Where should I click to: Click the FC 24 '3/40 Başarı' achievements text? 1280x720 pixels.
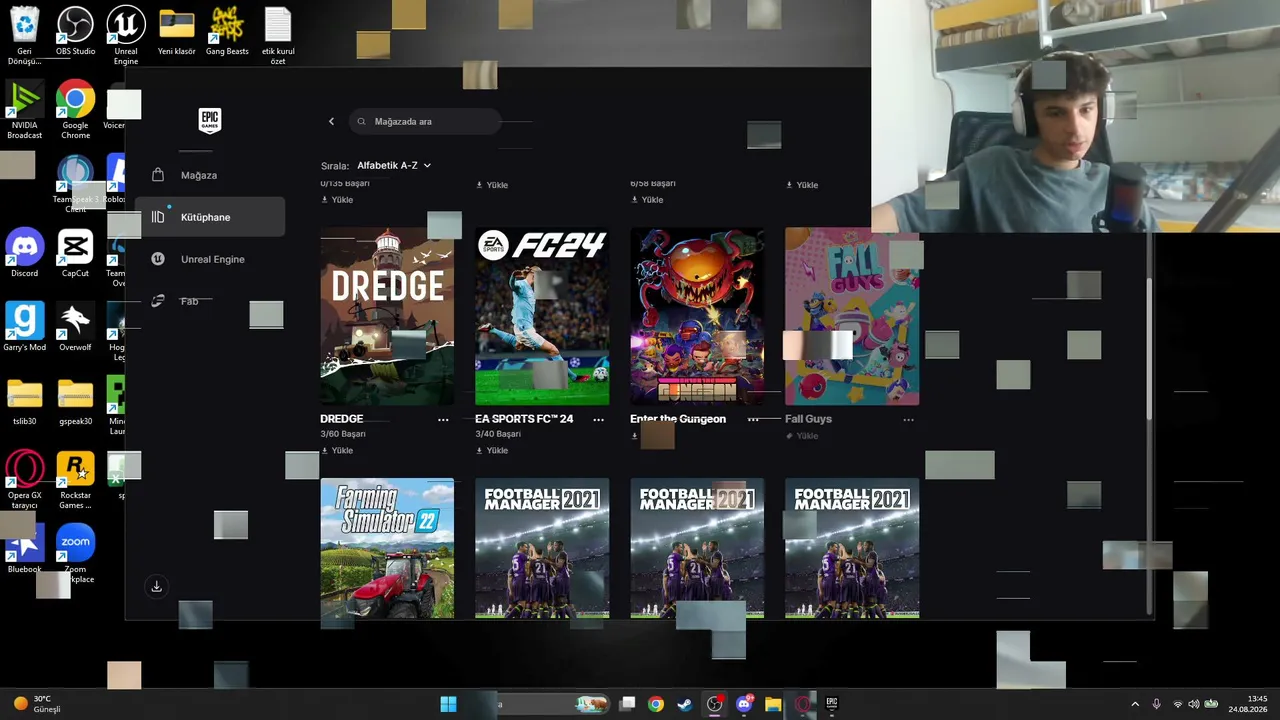[498, 434]
